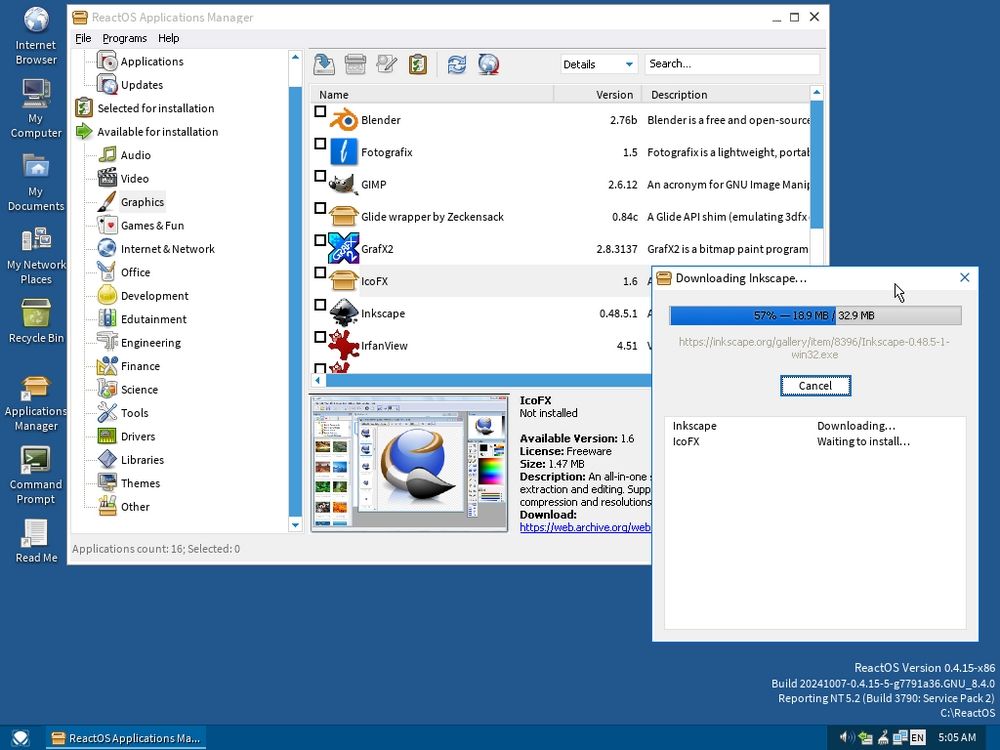Click the GIMP application icon in the list

click(344, 184)
